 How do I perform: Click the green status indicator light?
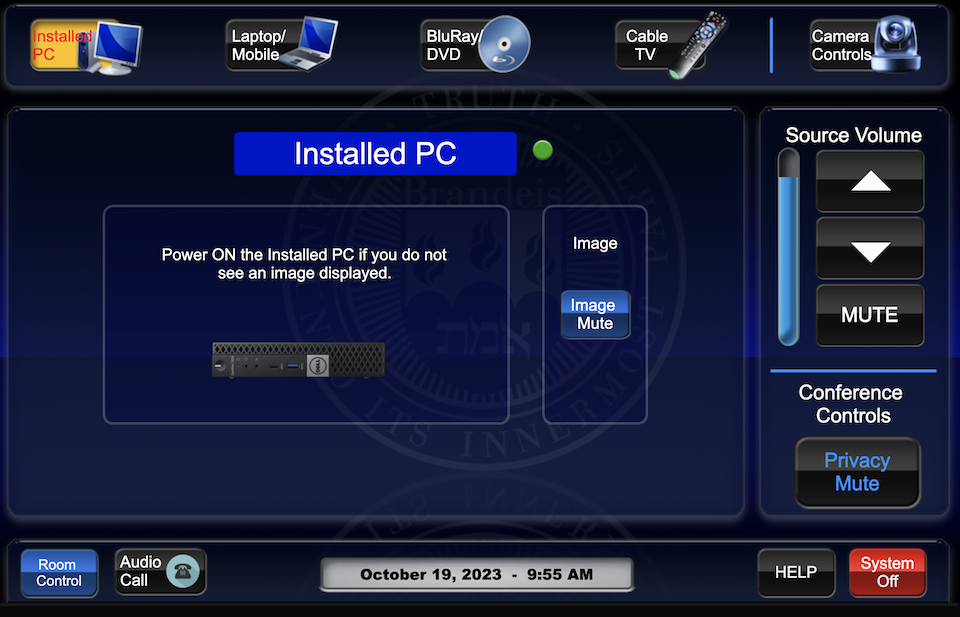[x=542, y=151]
